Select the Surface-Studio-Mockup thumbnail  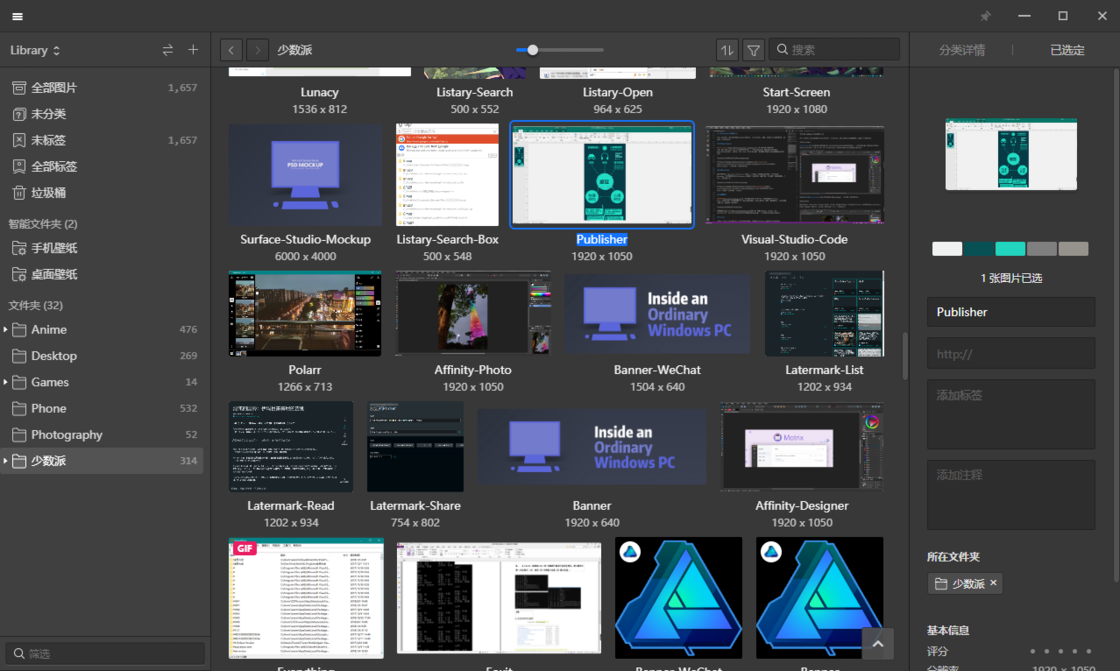pos(305,175)
